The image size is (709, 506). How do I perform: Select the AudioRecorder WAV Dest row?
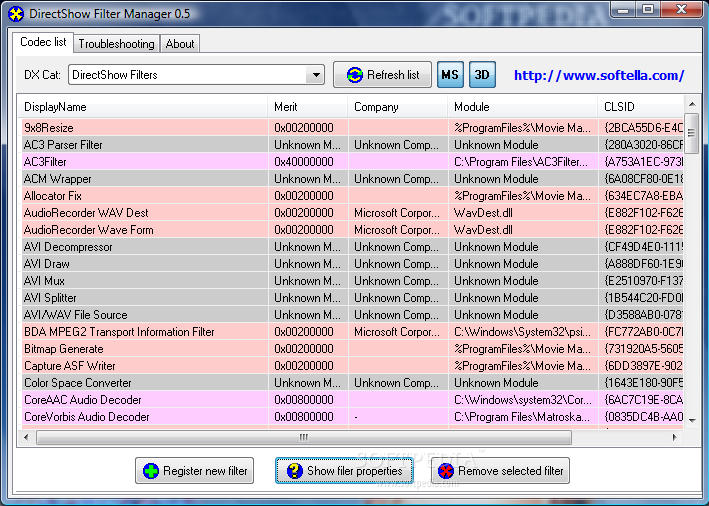click(x=352, y=213)
